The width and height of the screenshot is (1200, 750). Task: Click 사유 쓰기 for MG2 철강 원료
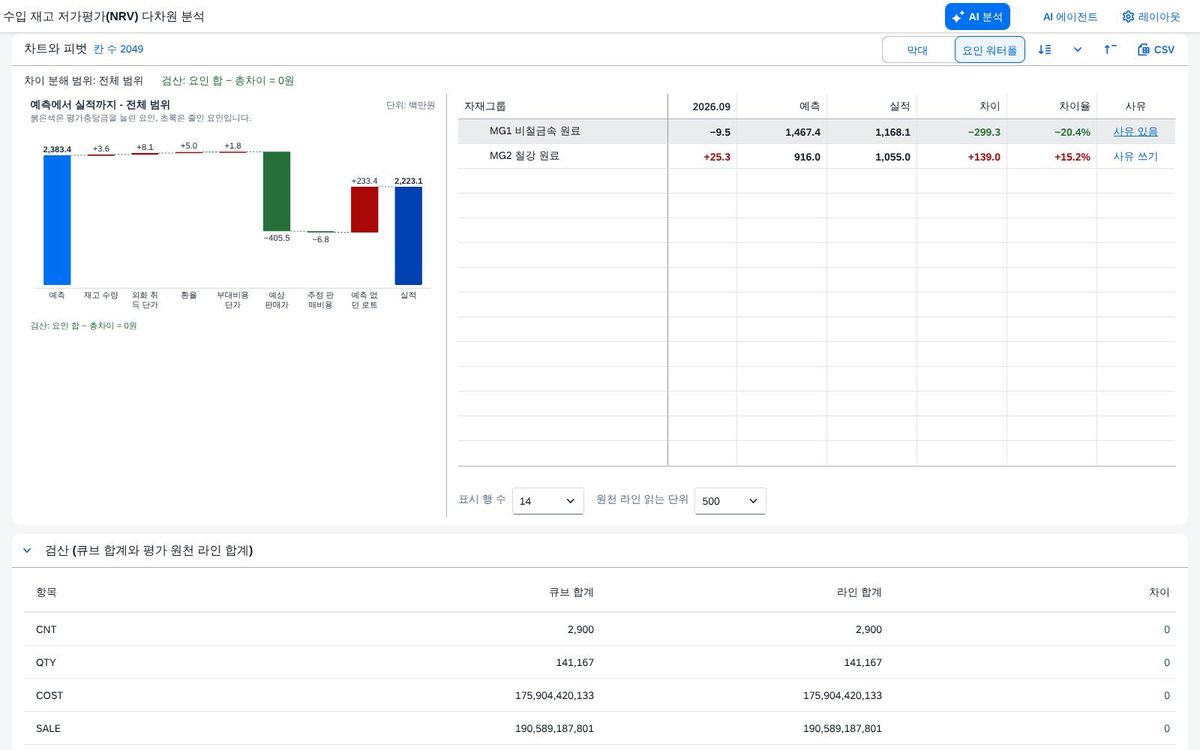click(1135, 156)
